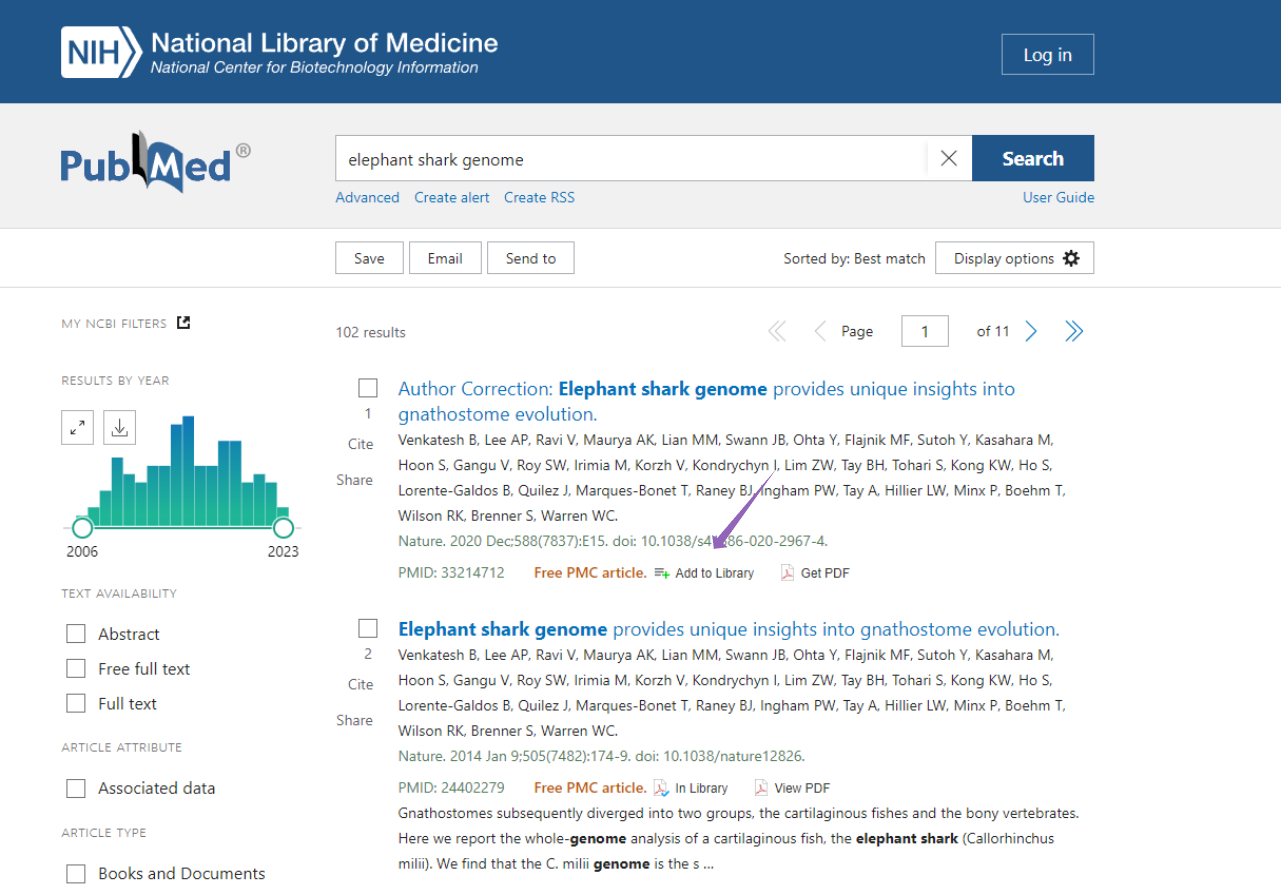Run the search with the Search button
Viewport: 1281px width, 895px height.
click(1033, 157)
